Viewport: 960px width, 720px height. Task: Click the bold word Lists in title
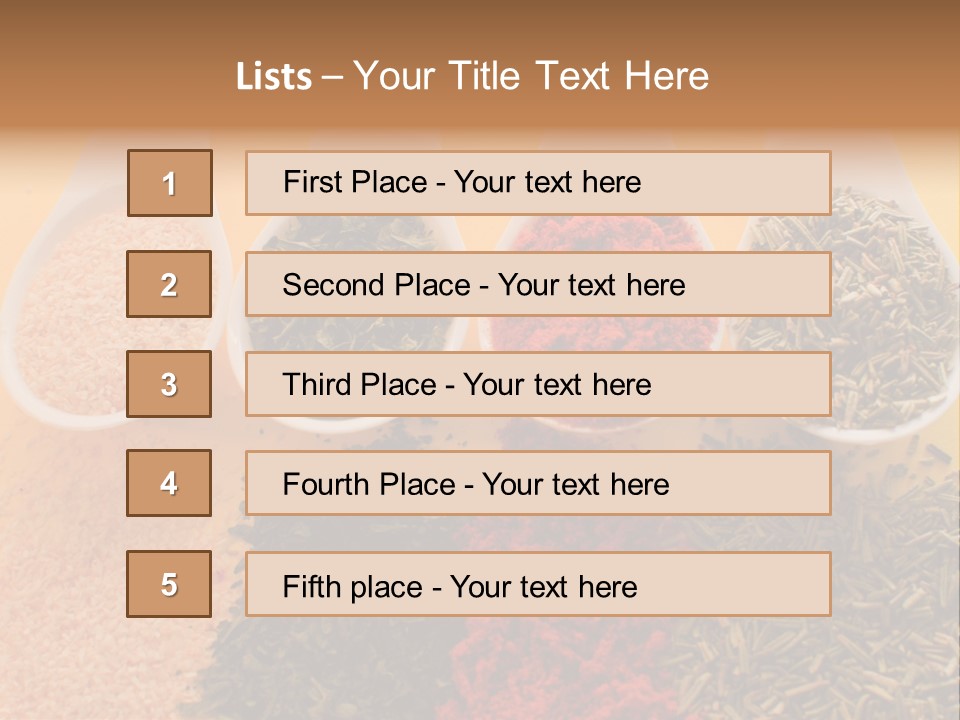[273, 77]
